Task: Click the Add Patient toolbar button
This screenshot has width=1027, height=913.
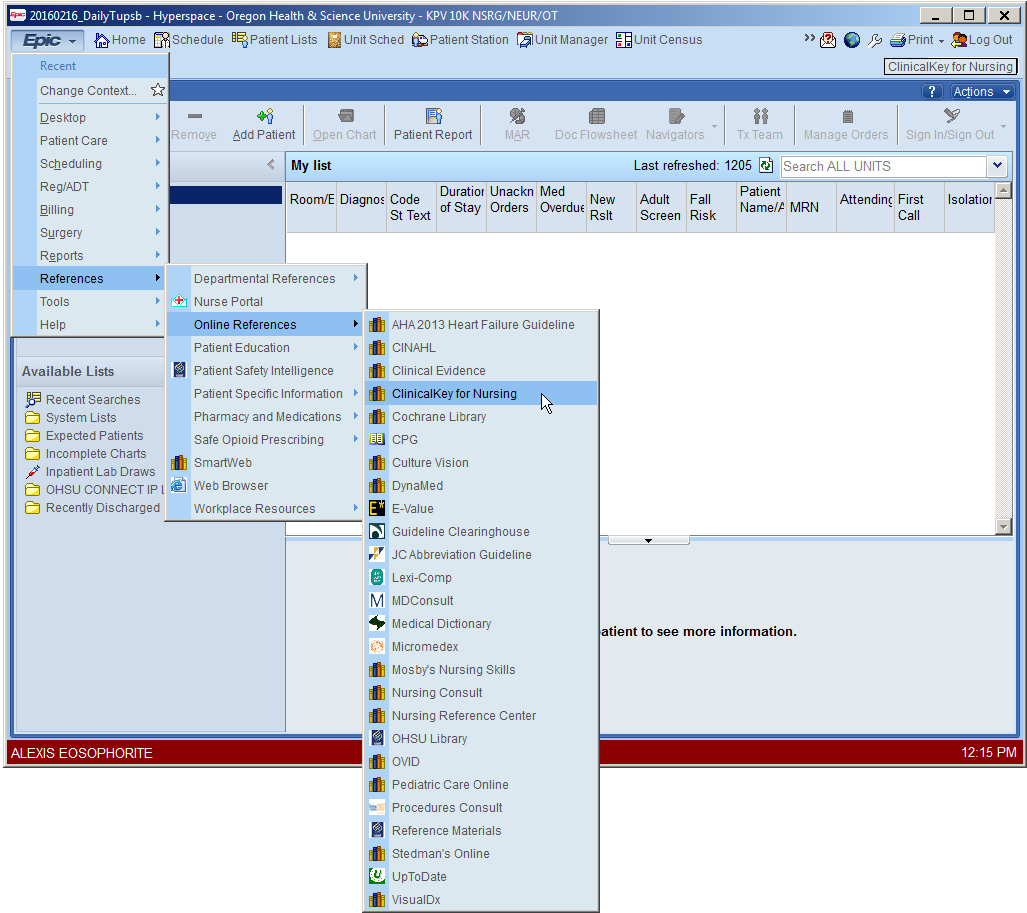Action: click(264, 124)
